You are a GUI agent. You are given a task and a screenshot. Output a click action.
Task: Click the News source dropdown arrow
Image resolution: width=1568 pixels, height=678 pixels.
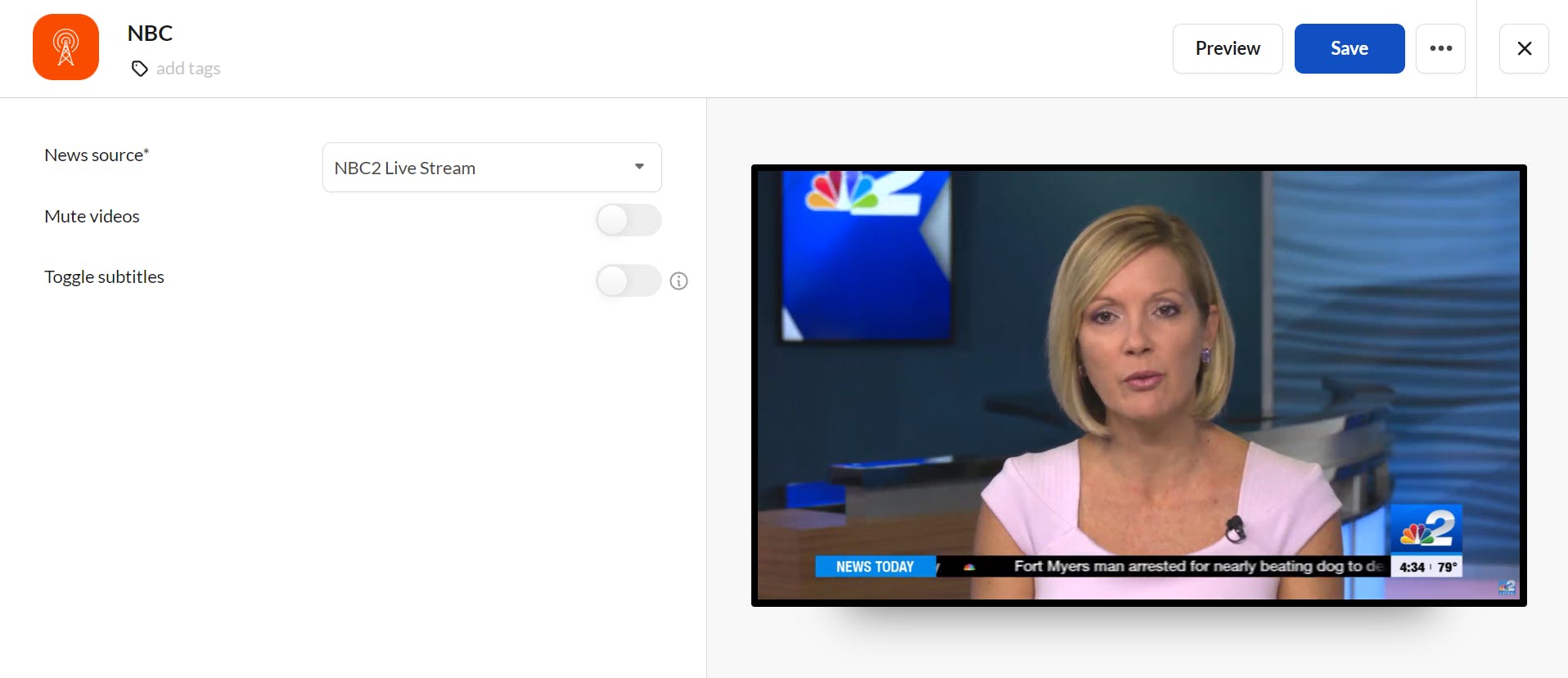point(639,167)
